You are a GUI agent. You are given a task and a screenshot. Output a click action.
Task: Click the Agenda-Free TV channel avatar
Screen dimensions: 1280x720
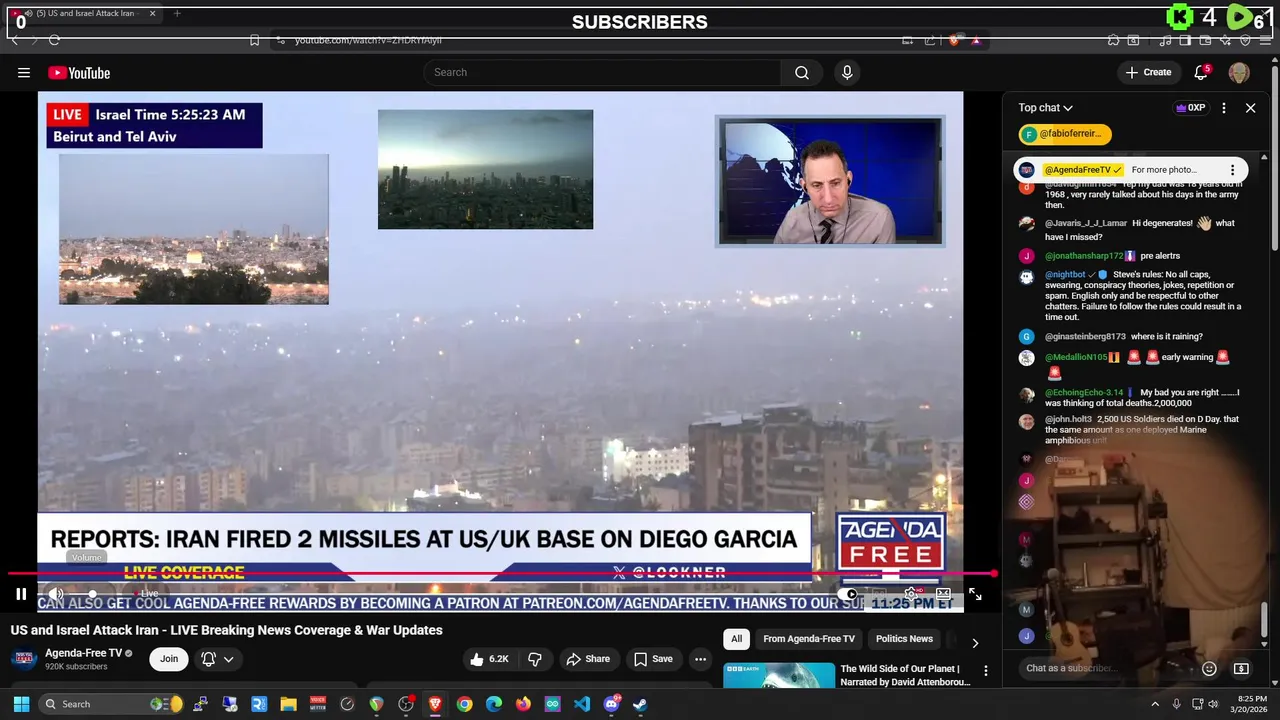click(x=25, y=658)
